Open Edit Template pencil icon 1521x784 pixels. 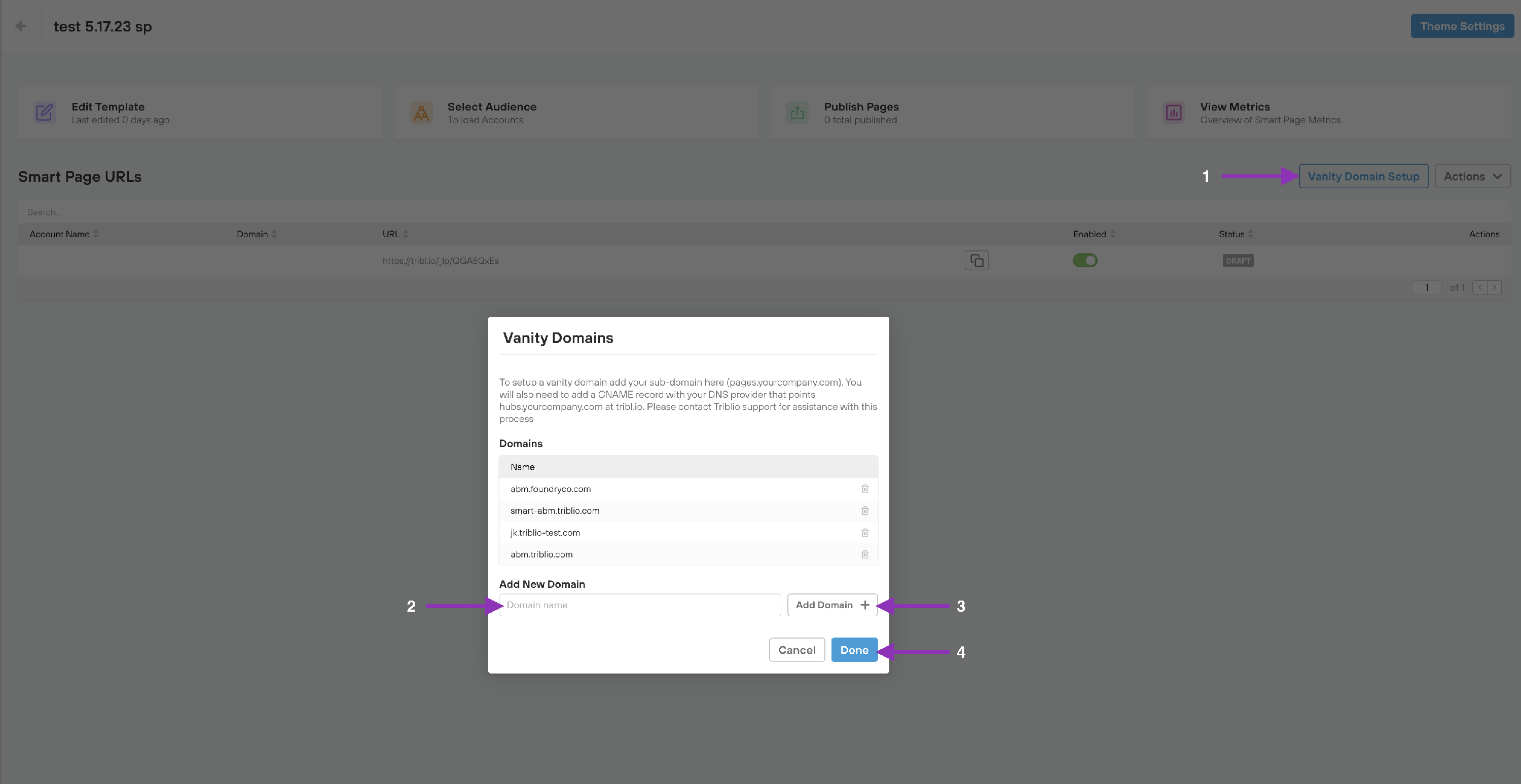[44, 112]
